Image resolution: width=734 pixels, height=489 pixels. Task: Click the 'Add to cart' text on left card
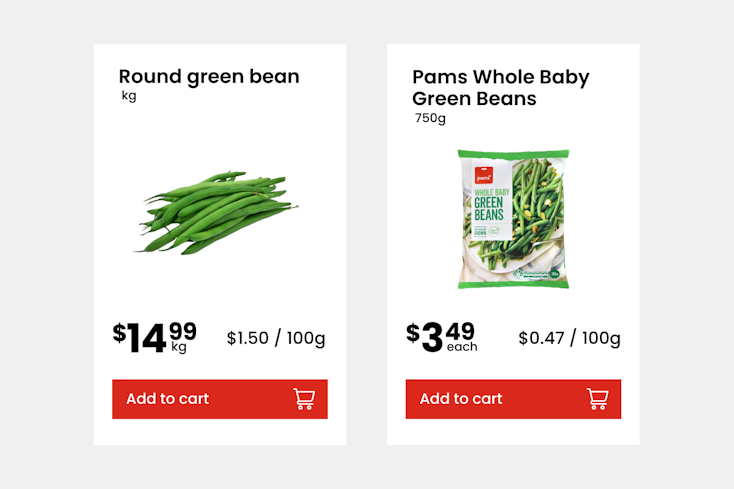(167, 399)
